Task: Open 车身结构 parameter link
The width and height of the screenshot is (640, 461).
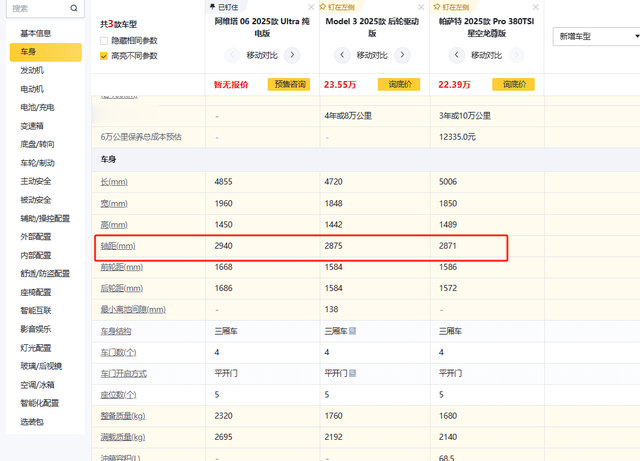Action: point(116,331)
